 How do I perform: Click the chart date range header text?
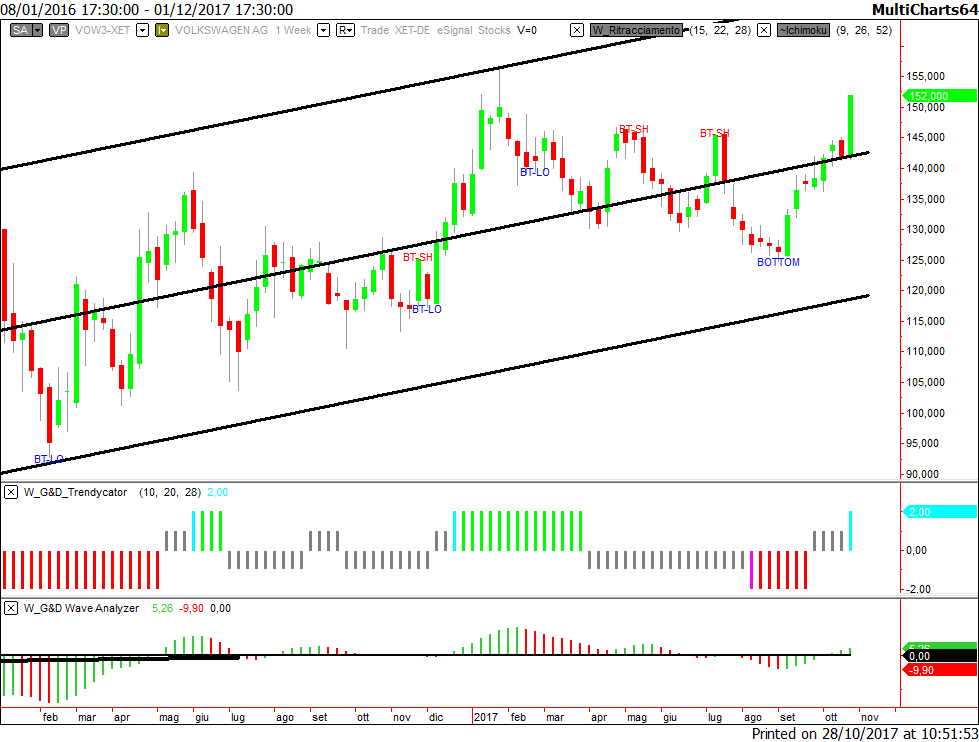[x=147, y=9]
